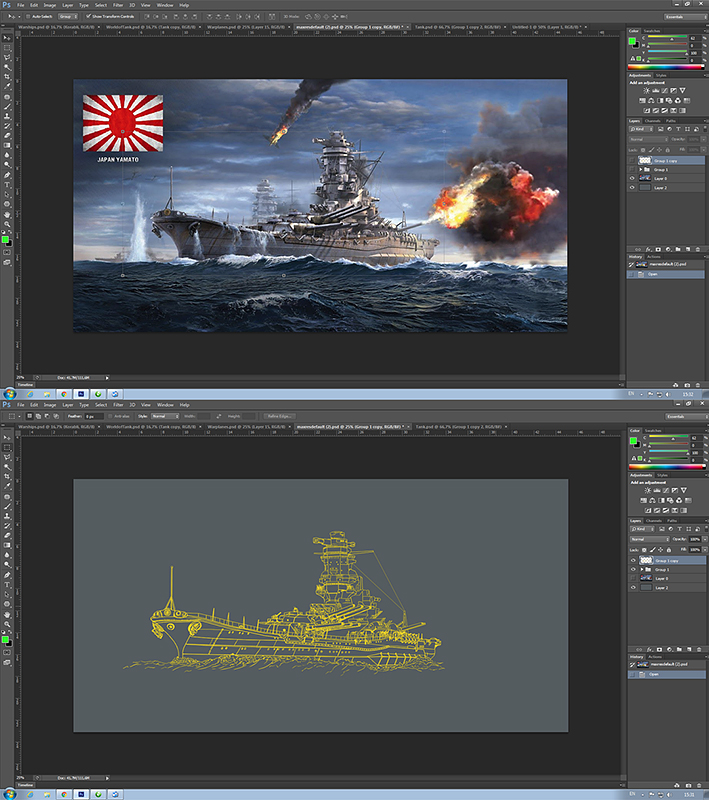Switch to Channels tab in upper window

click(x=652, y=121)
